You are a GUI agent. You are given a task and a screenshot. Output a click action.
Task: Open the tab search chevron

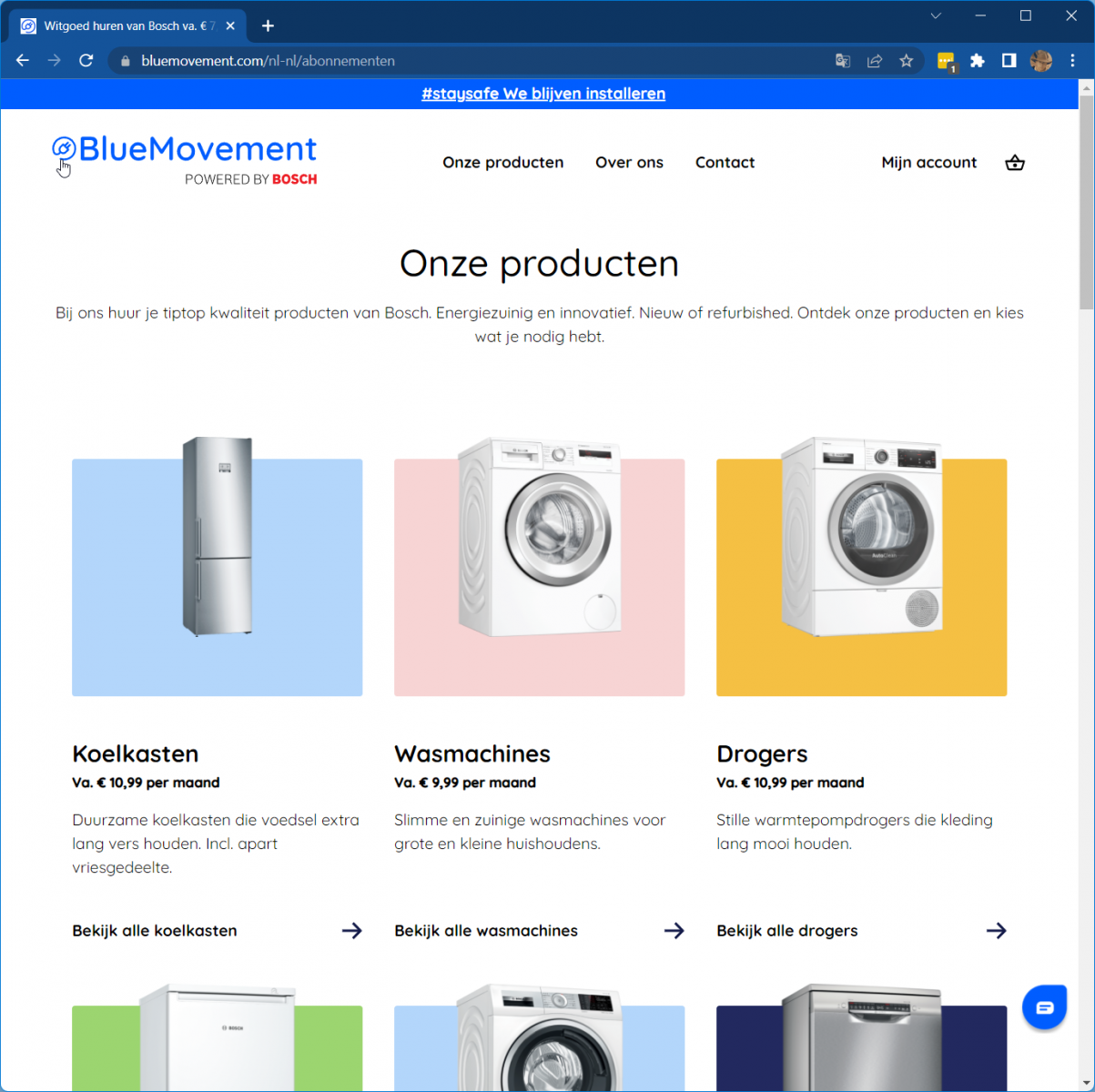(936, 15)
